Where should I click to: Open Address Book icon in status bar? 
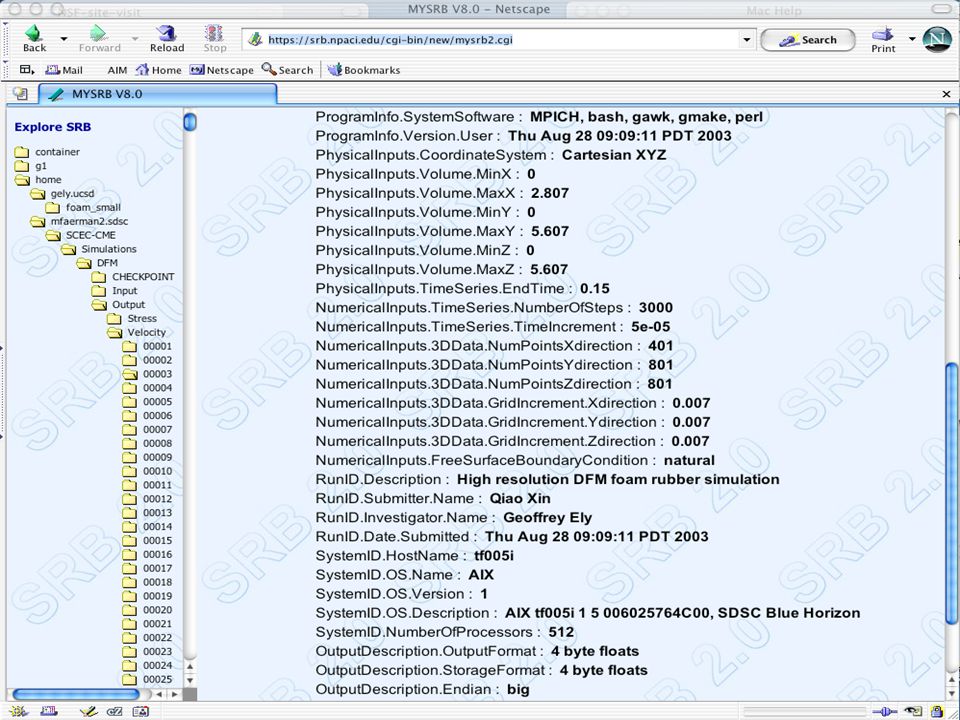(141, 711)
